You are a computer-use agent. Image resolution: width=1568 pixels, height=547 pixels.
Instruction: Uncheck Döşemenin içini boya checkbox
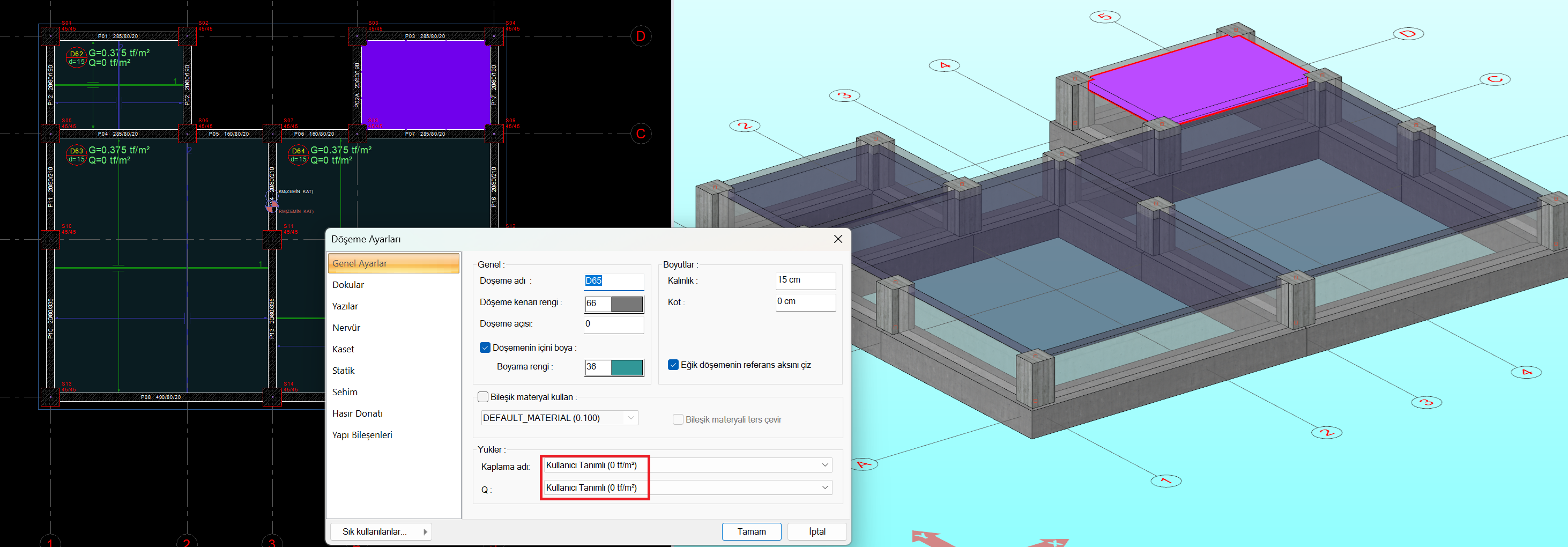485,348
